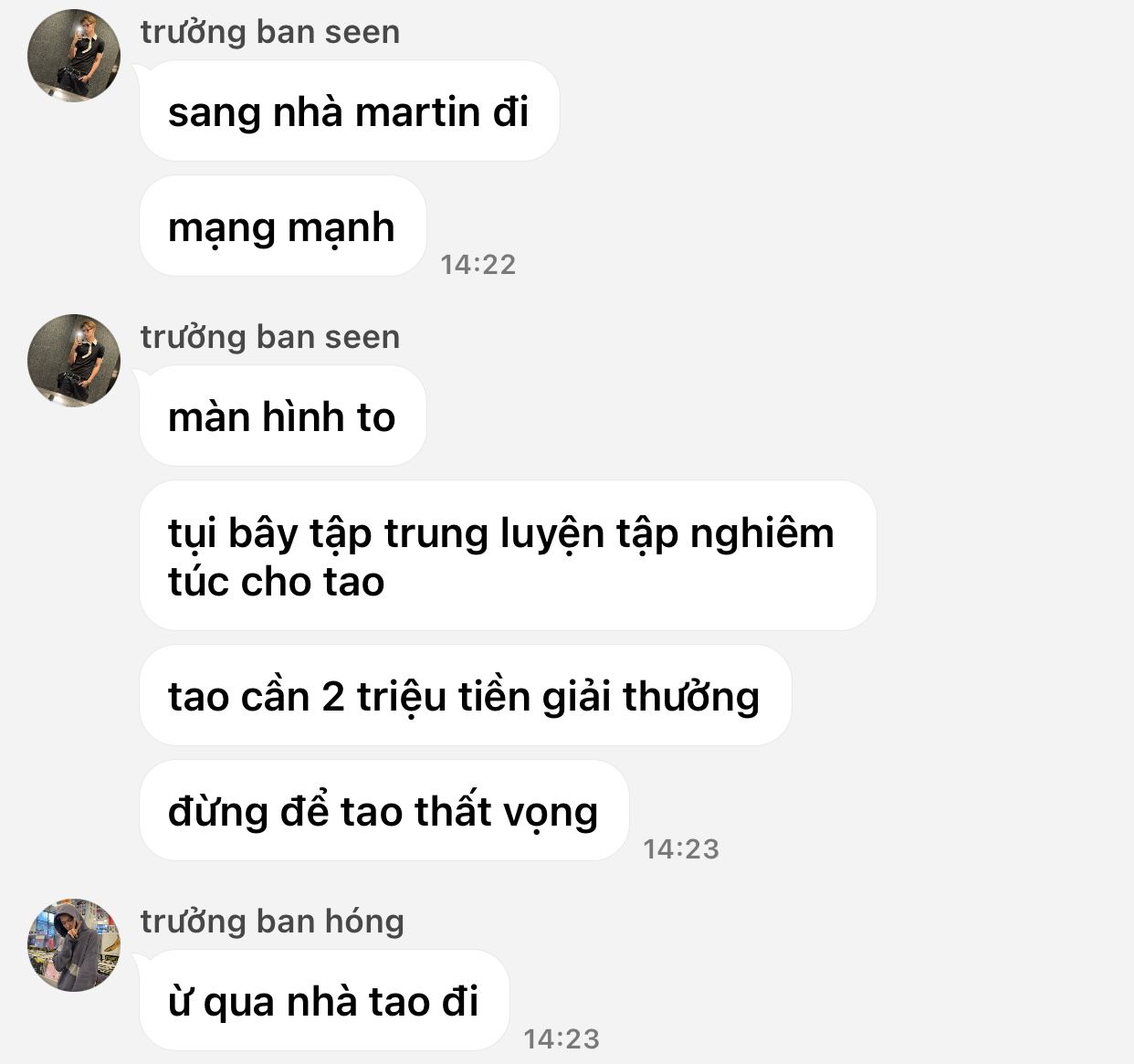
Task: Open trưởng ban hóng's profile avatar
Action: (x=74, y=944)
